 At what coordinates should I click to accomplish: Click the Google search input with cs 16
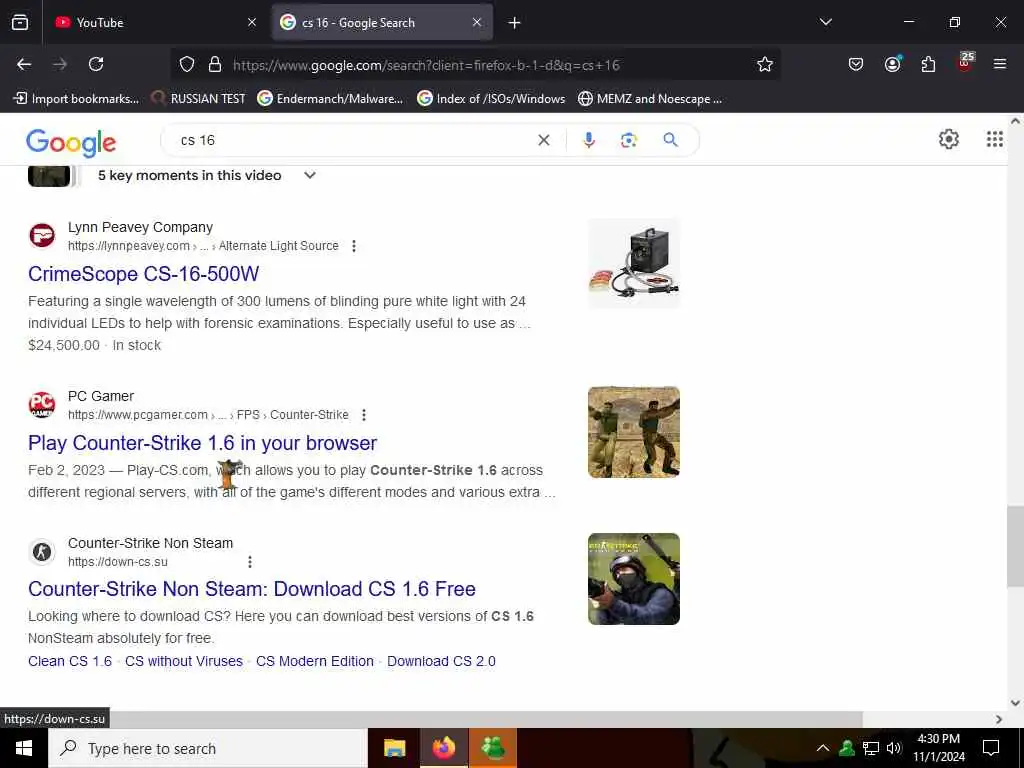pyautogui.click(x=353, y=140)
